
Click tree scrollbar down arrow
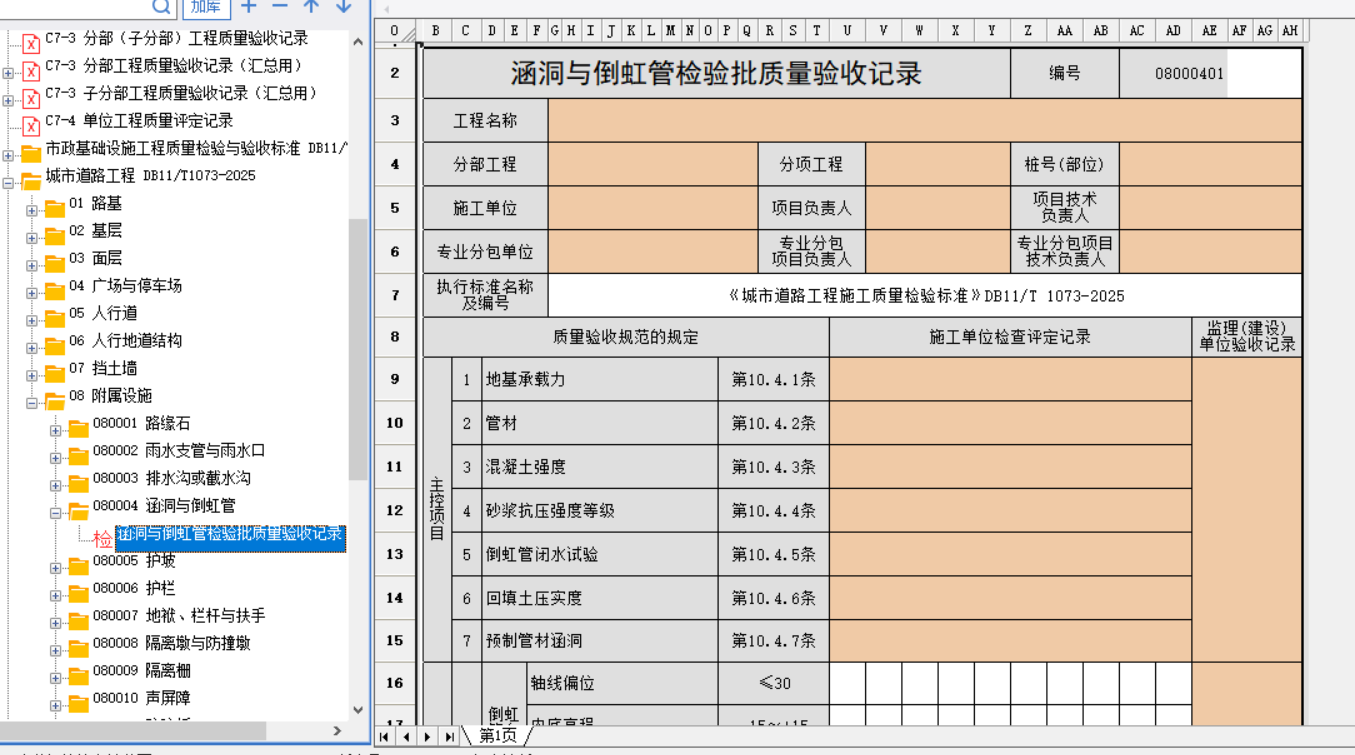click(358, 710)
